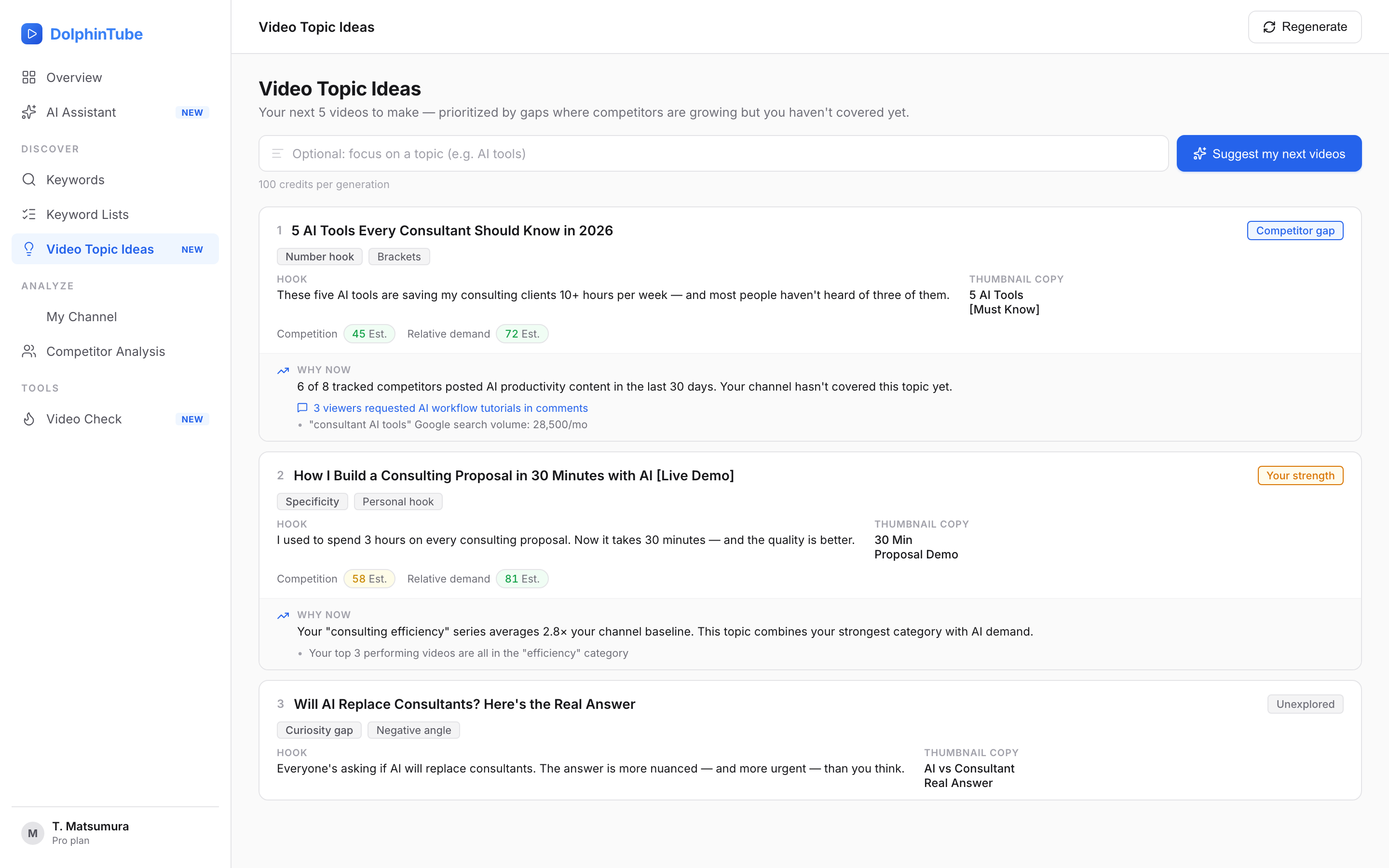Click the Your strength badge

1300,475
